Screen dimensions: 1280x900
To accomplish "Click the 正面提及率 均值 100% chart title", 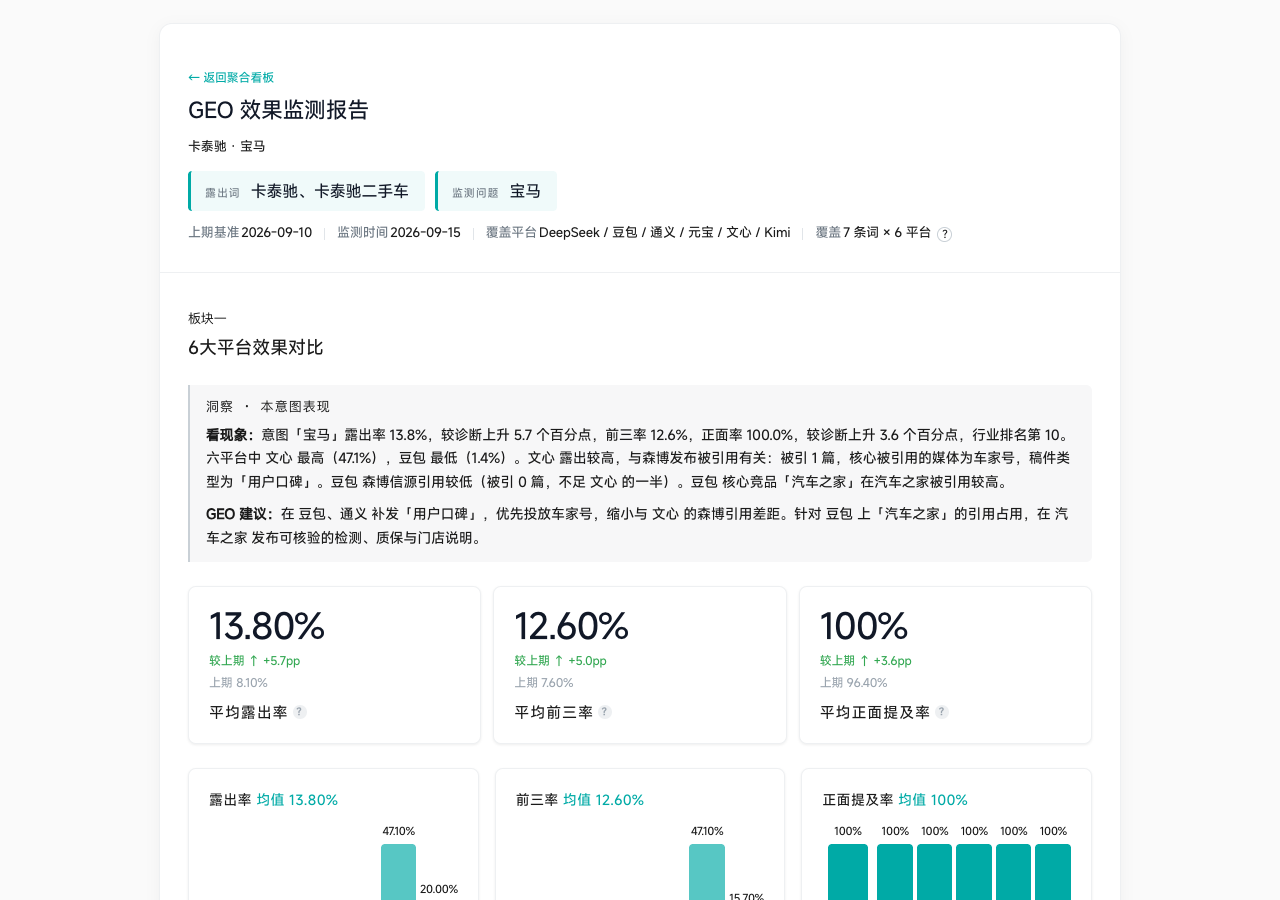I will coord(895,800).
